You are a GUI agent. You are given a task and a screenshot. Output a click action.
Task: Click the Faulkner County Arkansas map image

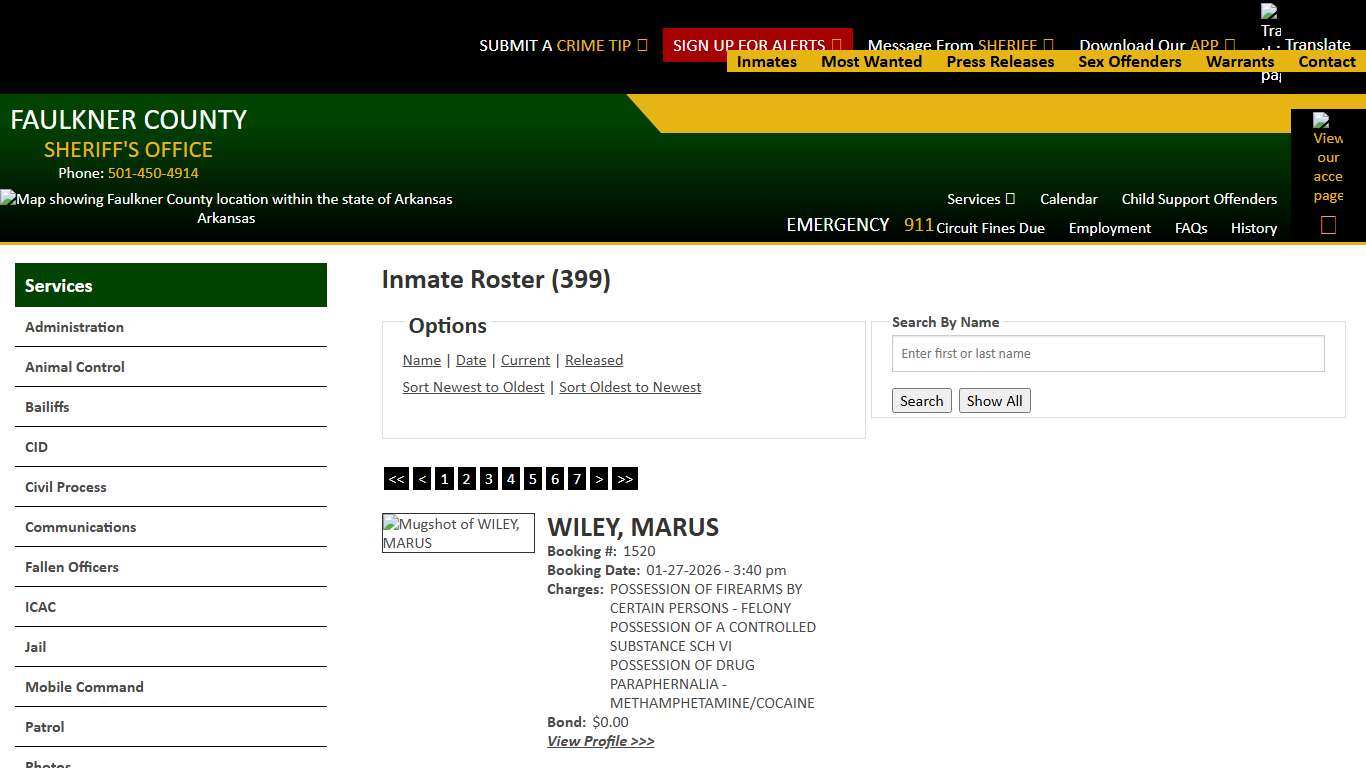[x=226, y=199]
